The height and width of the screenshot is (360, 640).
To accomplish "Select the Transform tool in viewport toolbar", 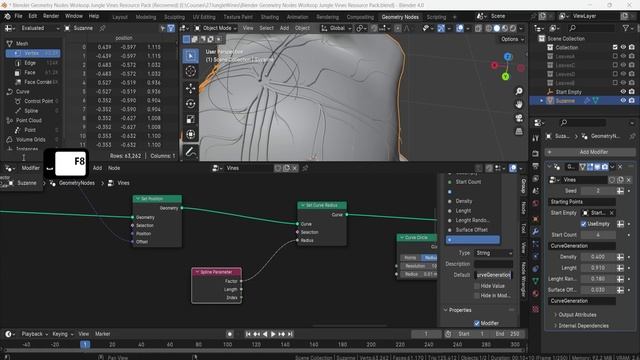I will coord(190,135).
